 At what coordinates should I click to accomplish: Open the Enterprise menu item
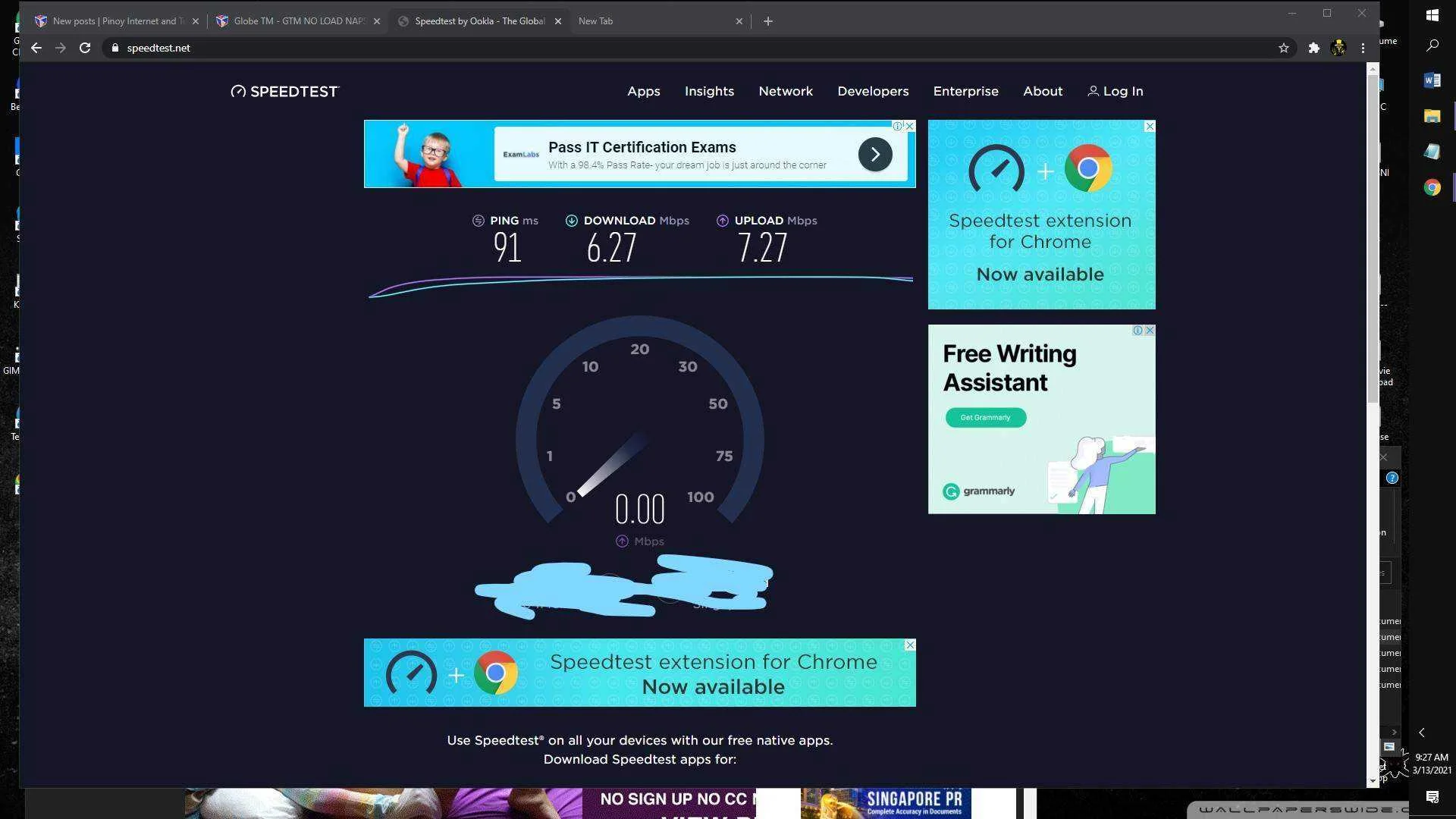pos(965,91)
